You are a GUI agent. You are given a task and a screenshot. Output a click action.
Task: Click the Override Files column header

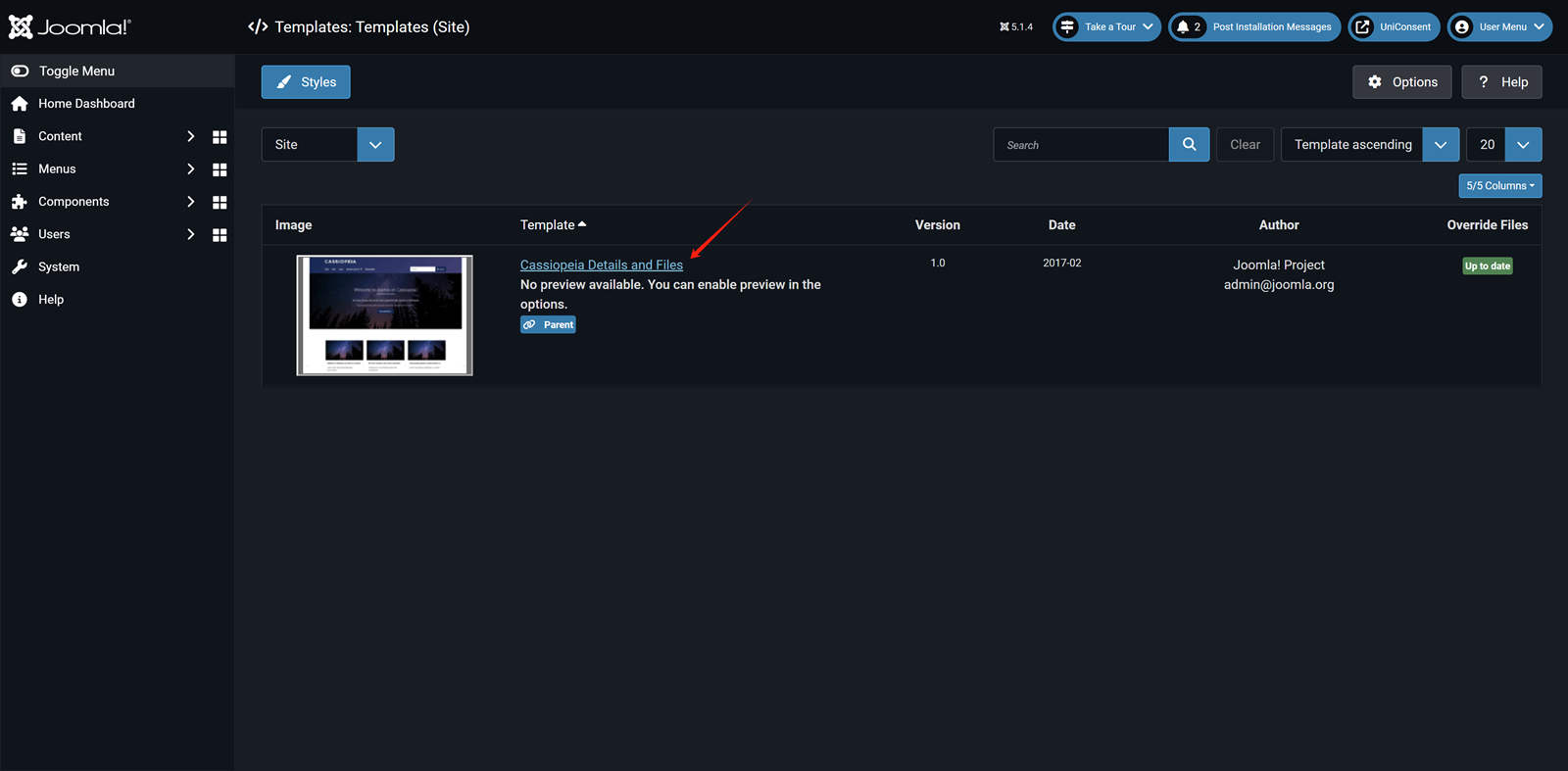point(1488,225)
